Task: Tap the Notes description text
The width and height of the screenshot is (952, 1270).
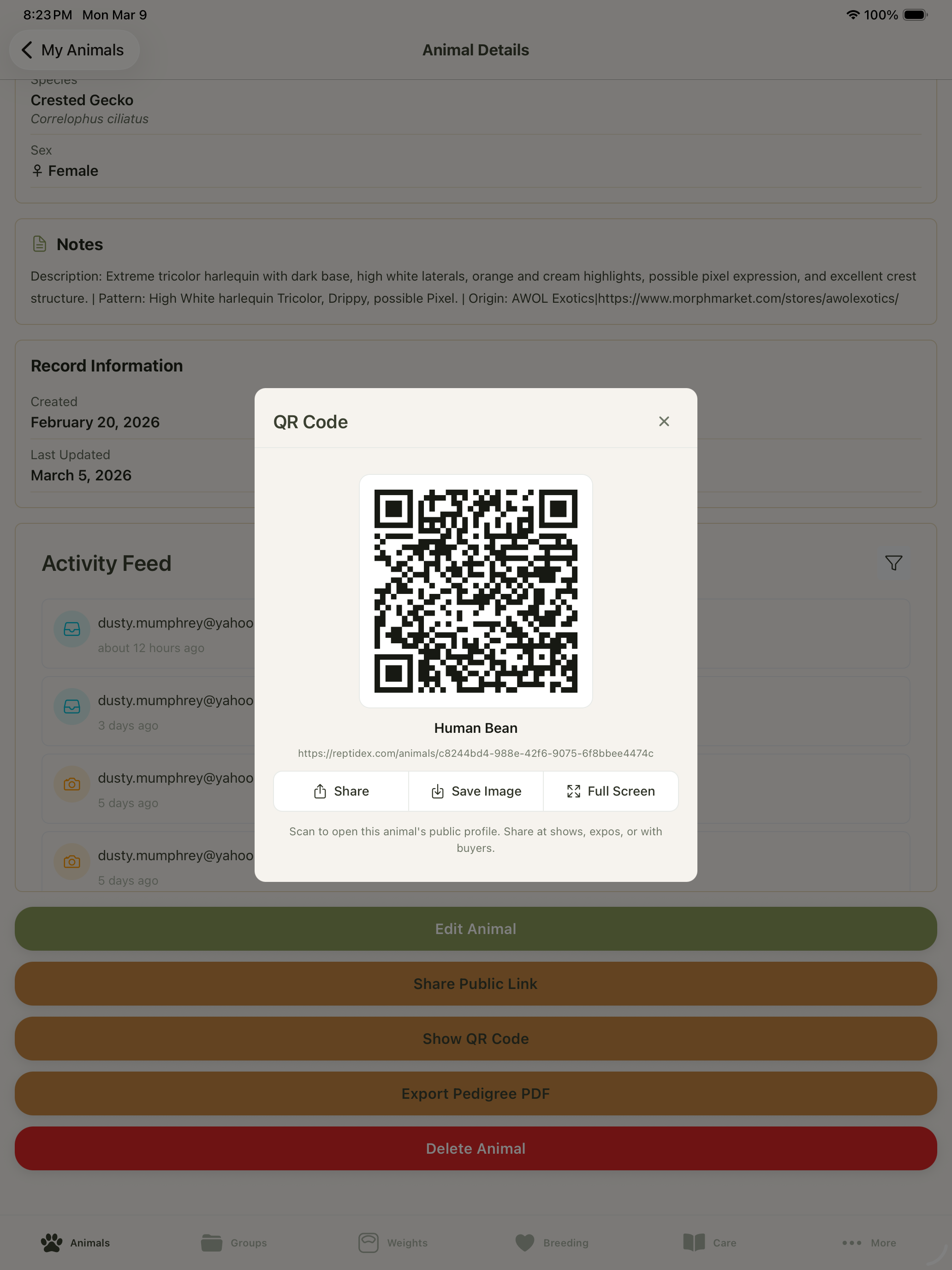Action: [x=474, y=287]
